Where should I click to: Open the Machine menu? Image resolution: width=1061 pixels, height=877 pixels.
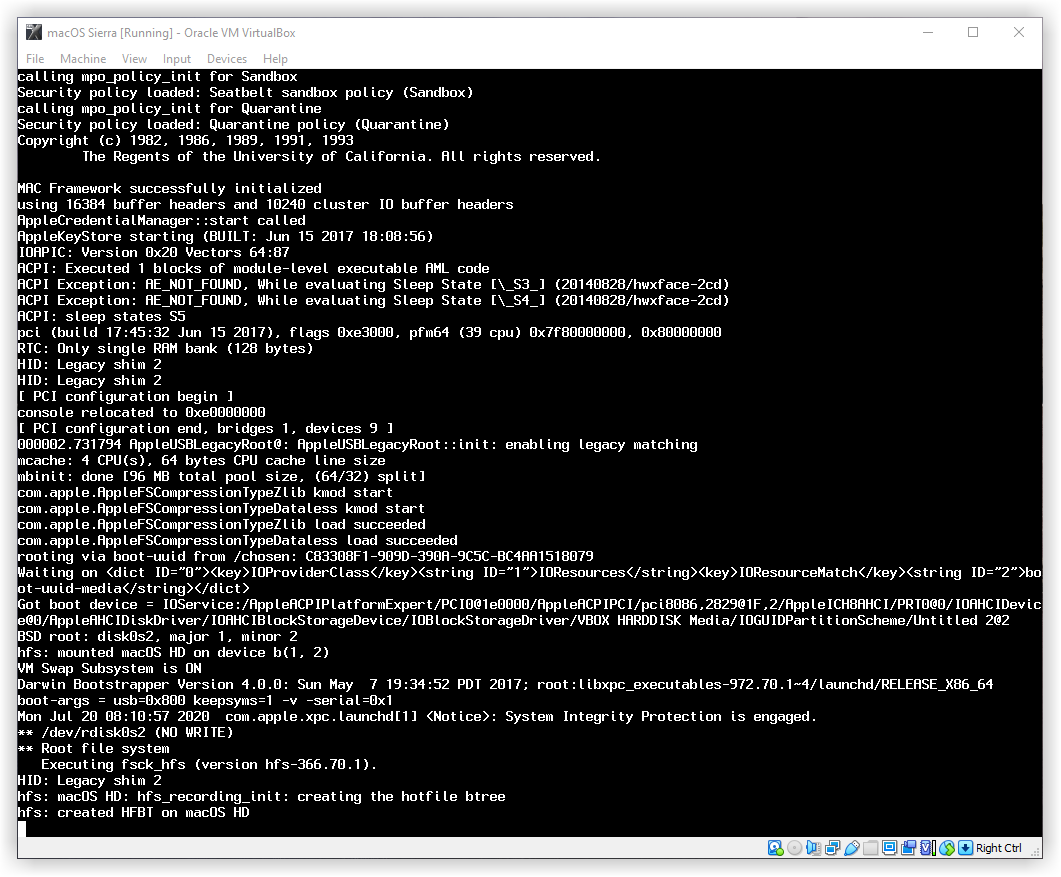click(83, 59)
